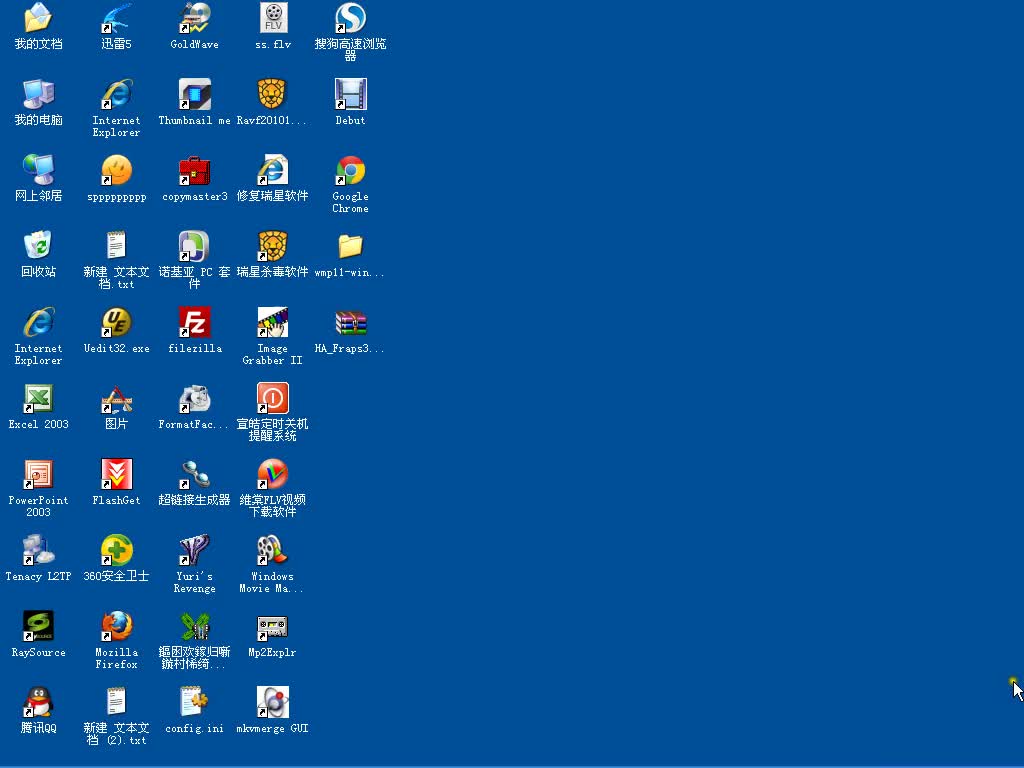Select the HA_Fraps3 archive file
Image resolution: width=1024 pixels, height=768 pixels.
pos(350,323)
